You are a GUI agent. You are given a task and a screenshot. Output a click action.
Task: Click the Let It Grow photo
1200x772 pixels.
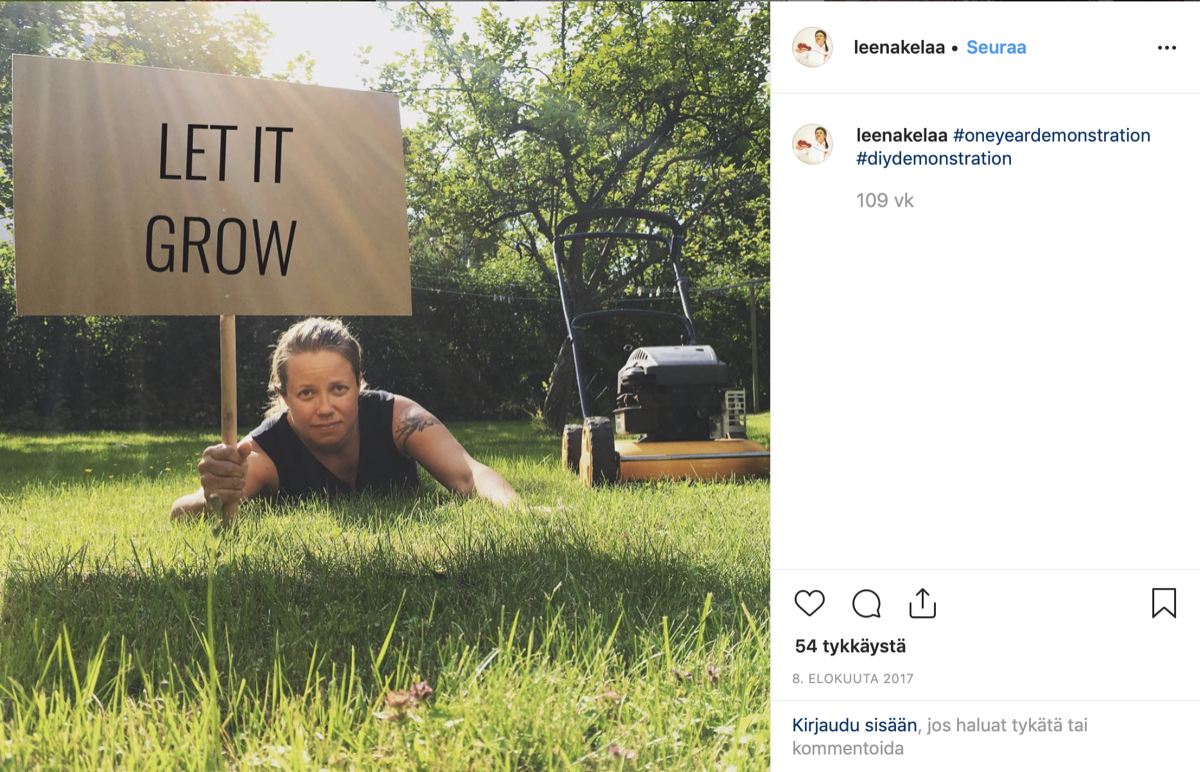pos(385,386)
